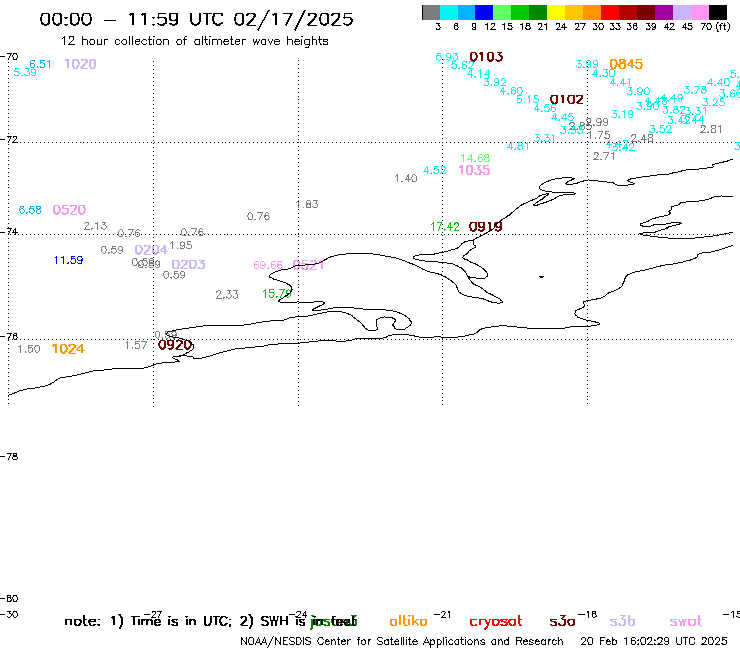
Task: Click the s3a pass time '0102'
Action: tap(566, 100)
